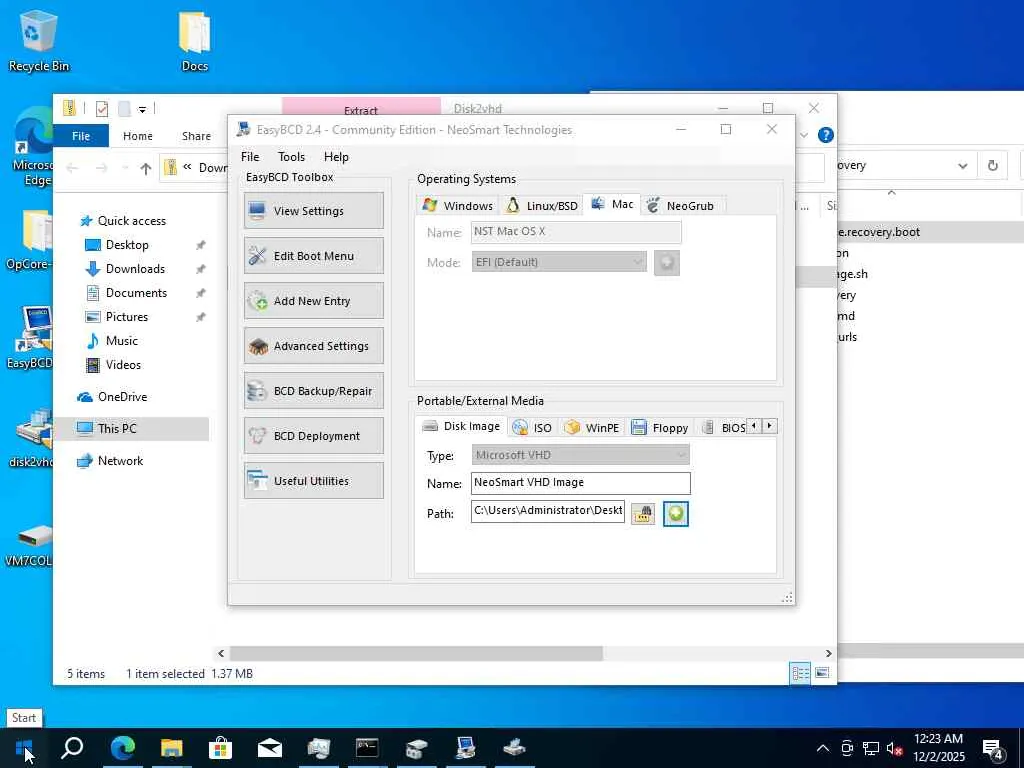Switch to WinPE media tab
The width and height of the screenshot is (1024, 768).
pyautogui.click(x=592, y=428)
